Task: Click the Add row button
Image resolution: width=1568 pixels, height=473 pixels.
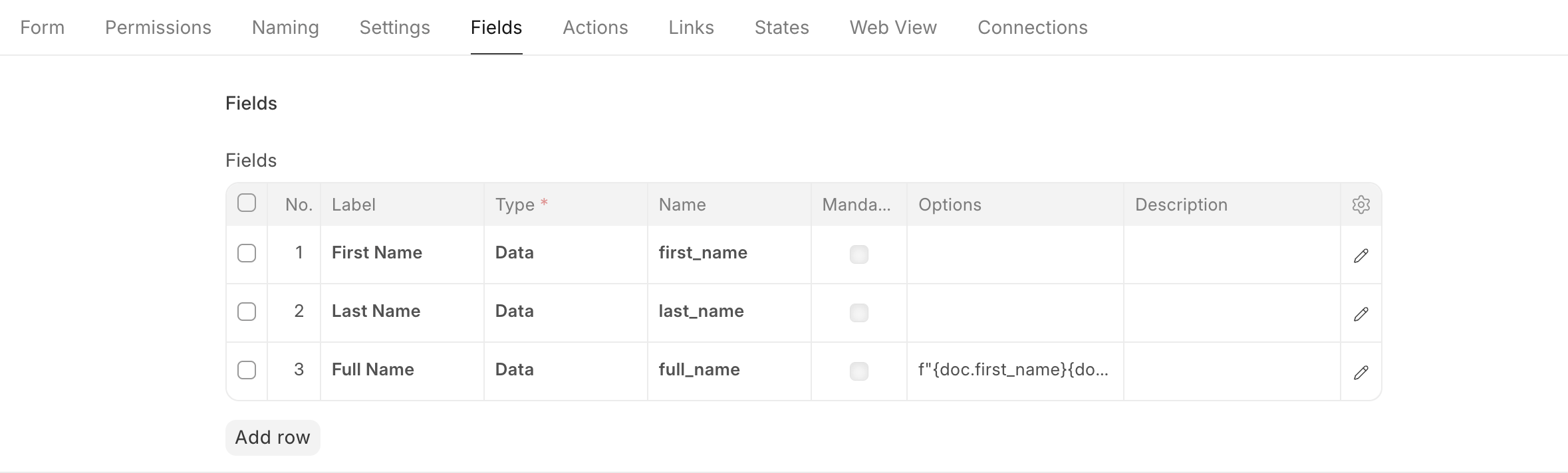Action: (x=273, y=437)
